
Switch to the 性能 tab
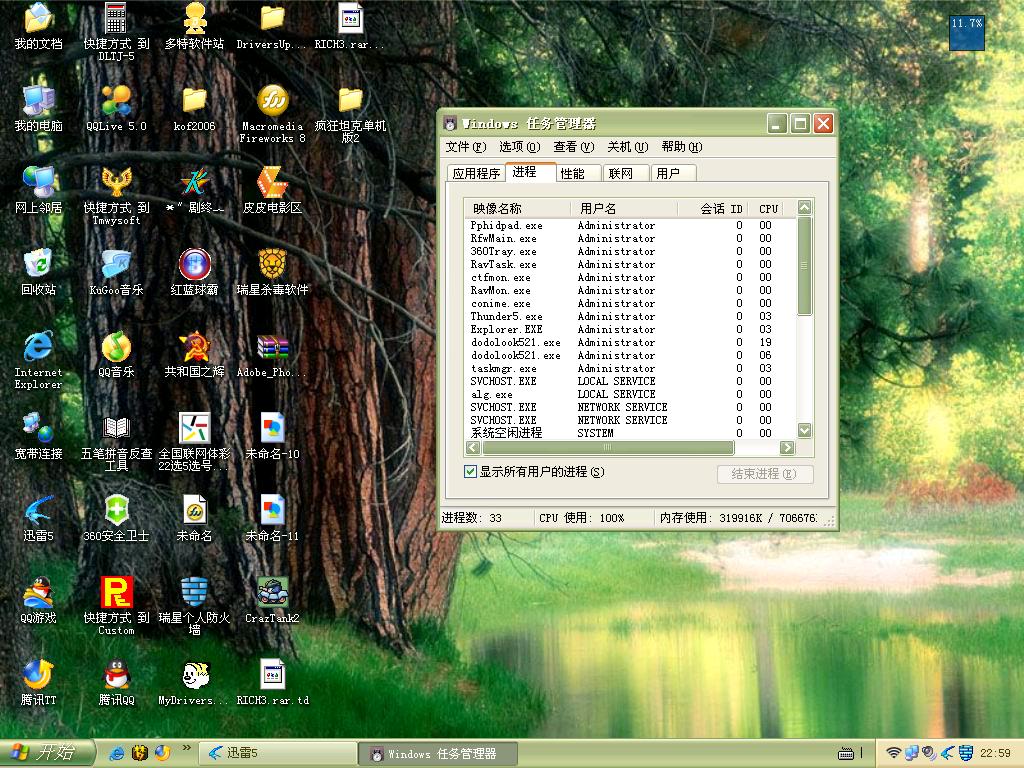573,173
